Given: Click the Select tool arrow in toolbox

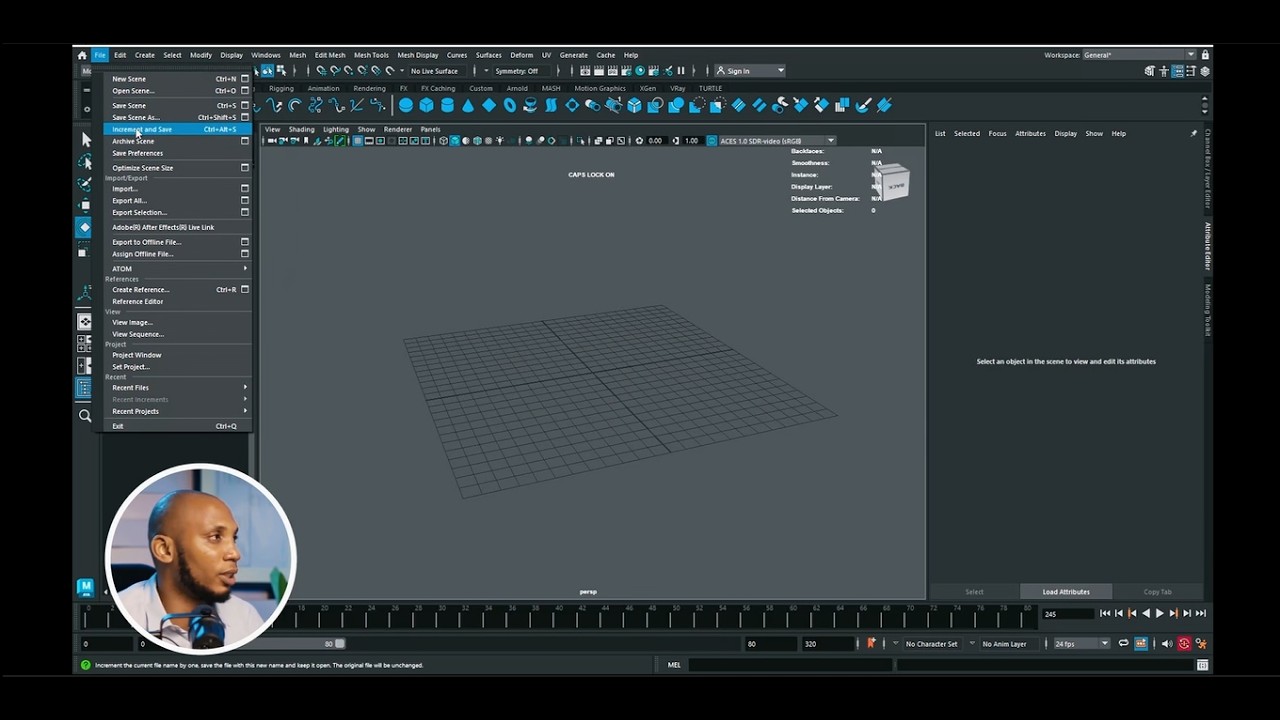Looking at the screenshot, I should (x=85, y=139).
